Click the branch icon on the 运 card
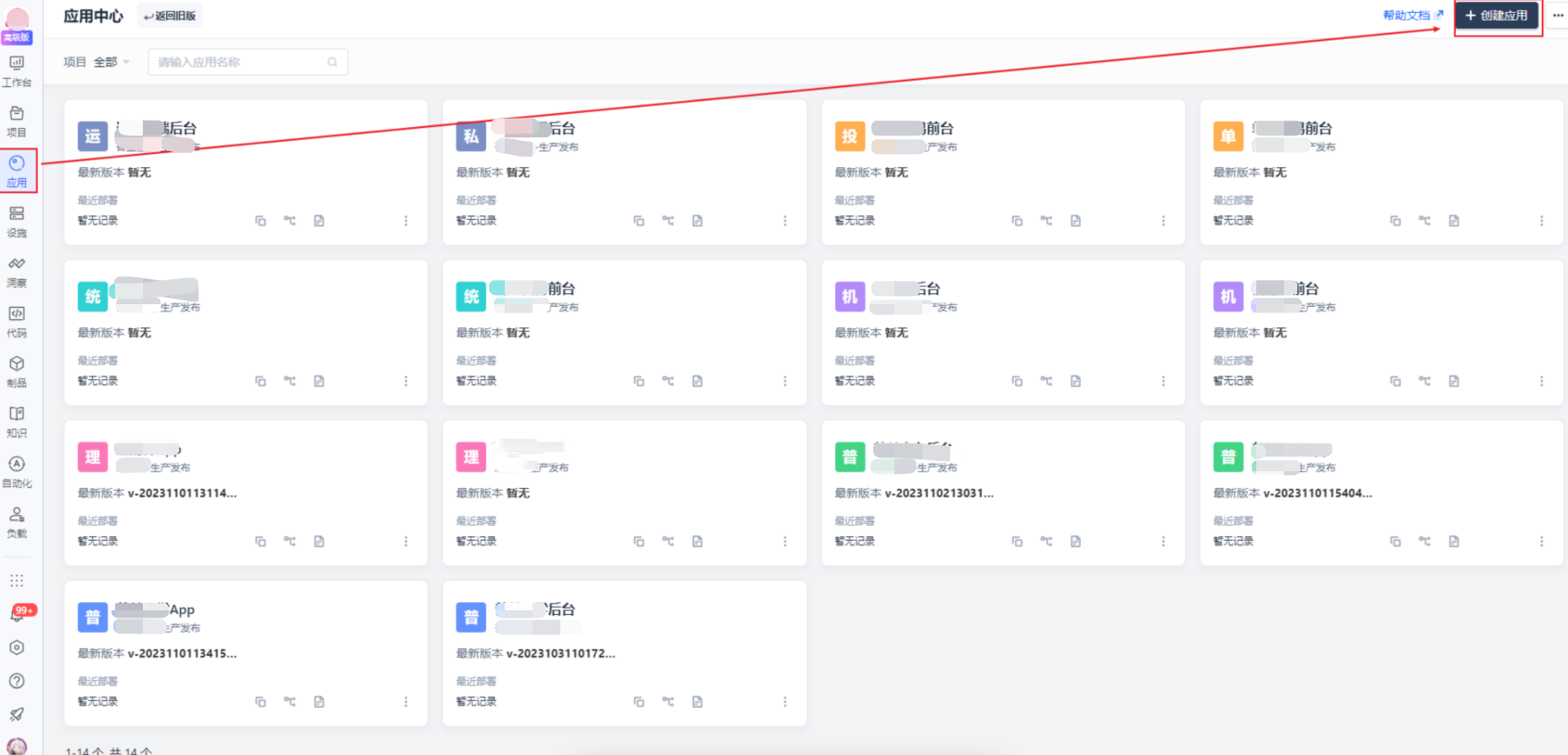 coord(289,221)
